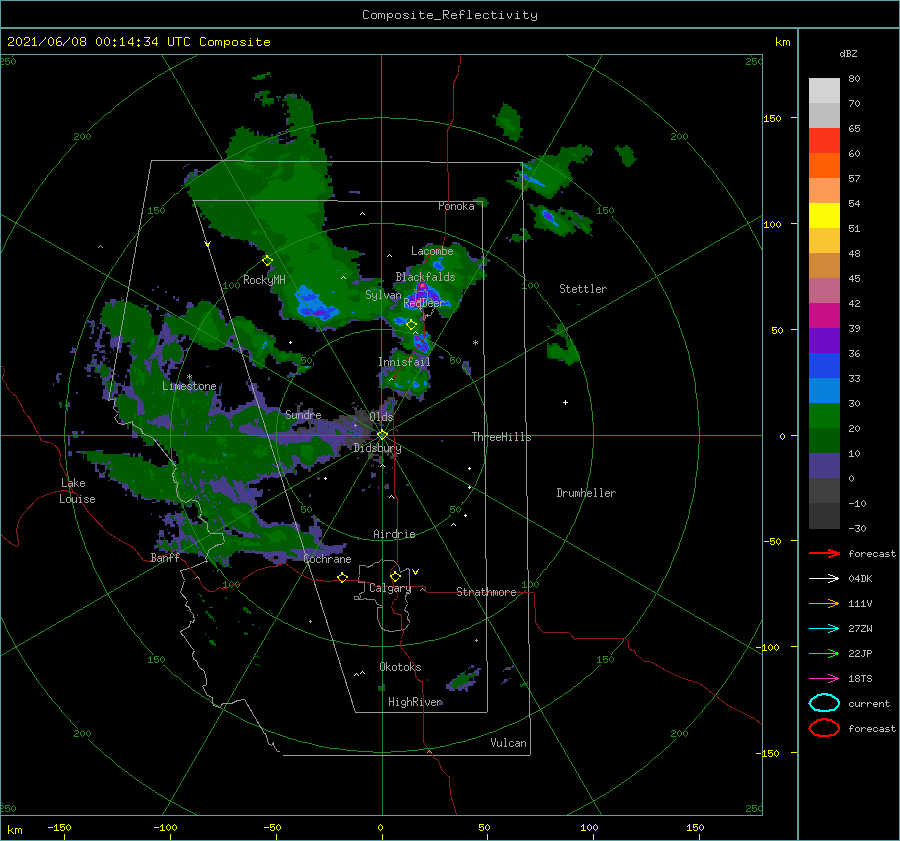Click the Vulcan city label
900x841 pixels.
click(x=508, y=743)
